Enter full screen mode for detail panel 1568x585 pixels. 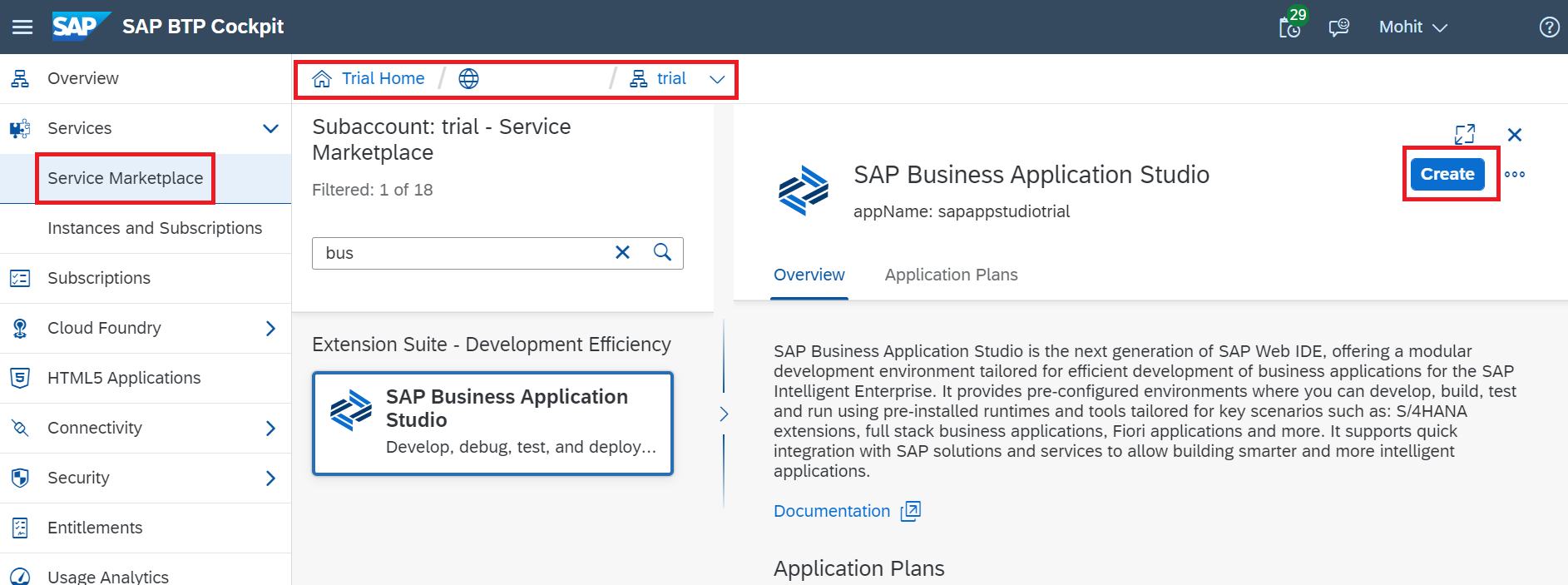coord(1465,134)
